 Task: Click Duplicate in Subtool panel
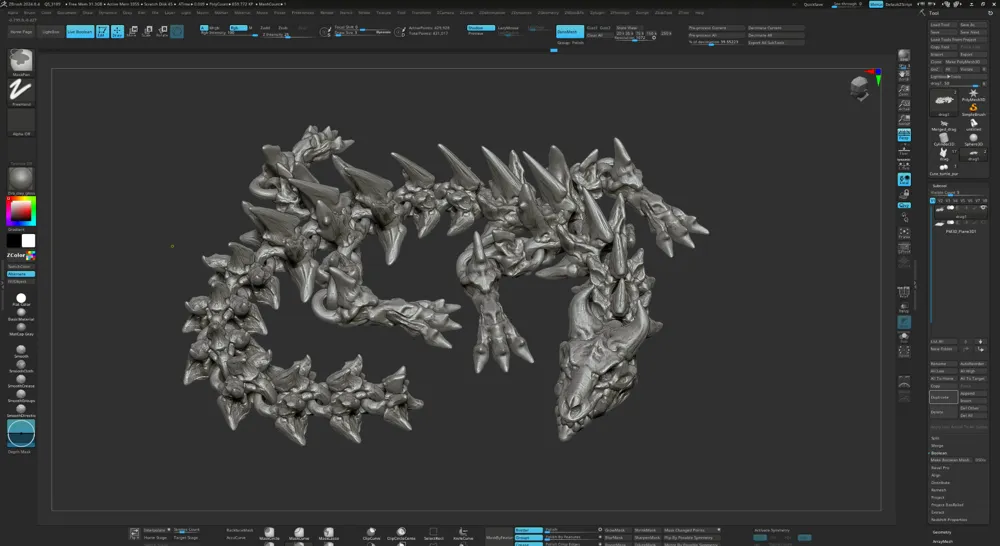943,397
